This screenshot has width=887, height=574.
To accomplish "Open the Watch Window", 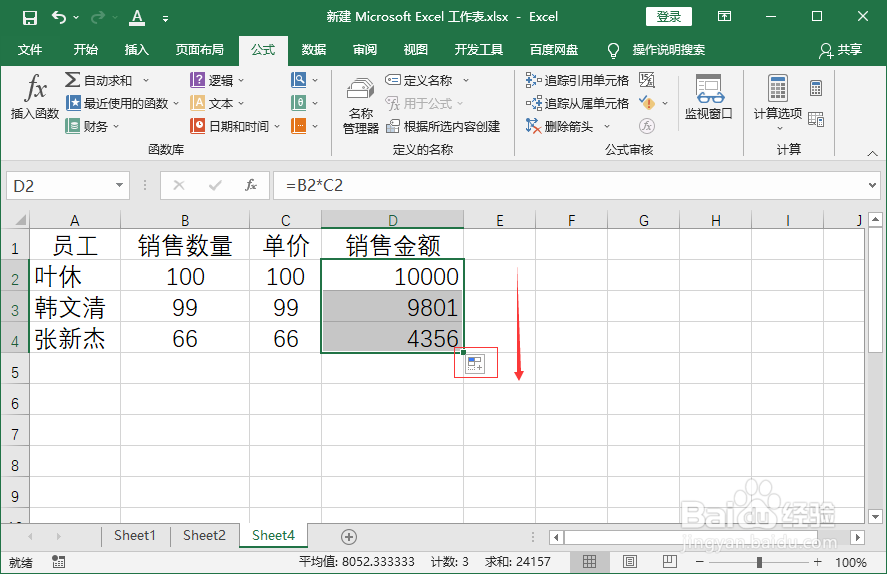I will click(x=708, y=97).
